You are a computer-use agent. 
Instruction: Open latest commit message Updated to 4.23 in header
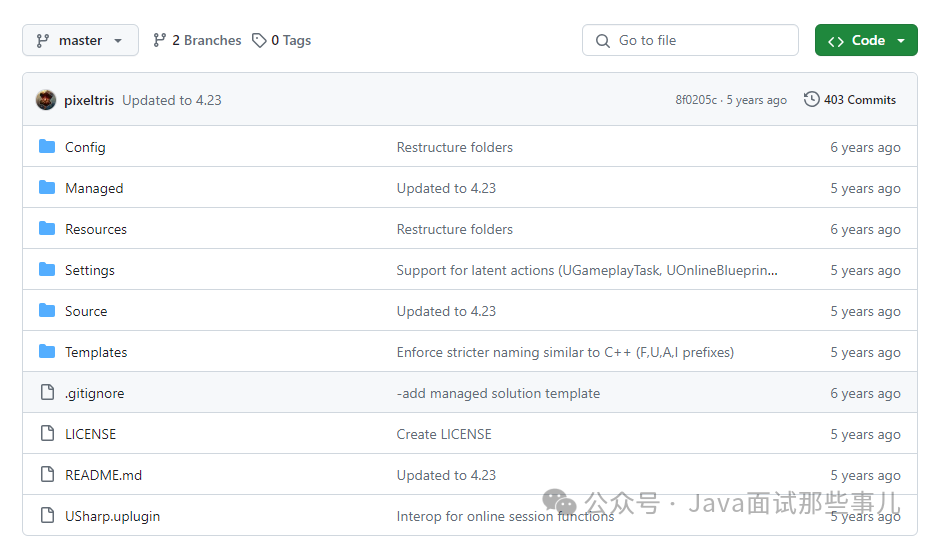pyautogui.click(x=172, y=100)
